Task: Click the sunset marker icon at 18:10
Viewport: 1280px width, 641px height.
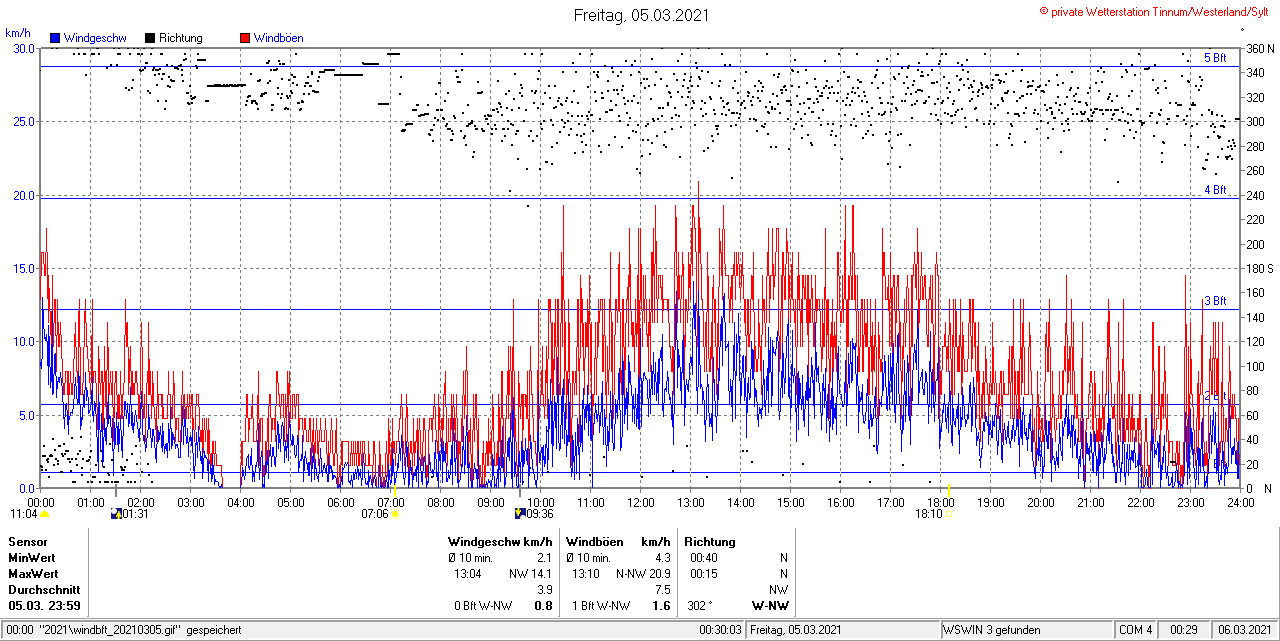Action: (949, 514)
